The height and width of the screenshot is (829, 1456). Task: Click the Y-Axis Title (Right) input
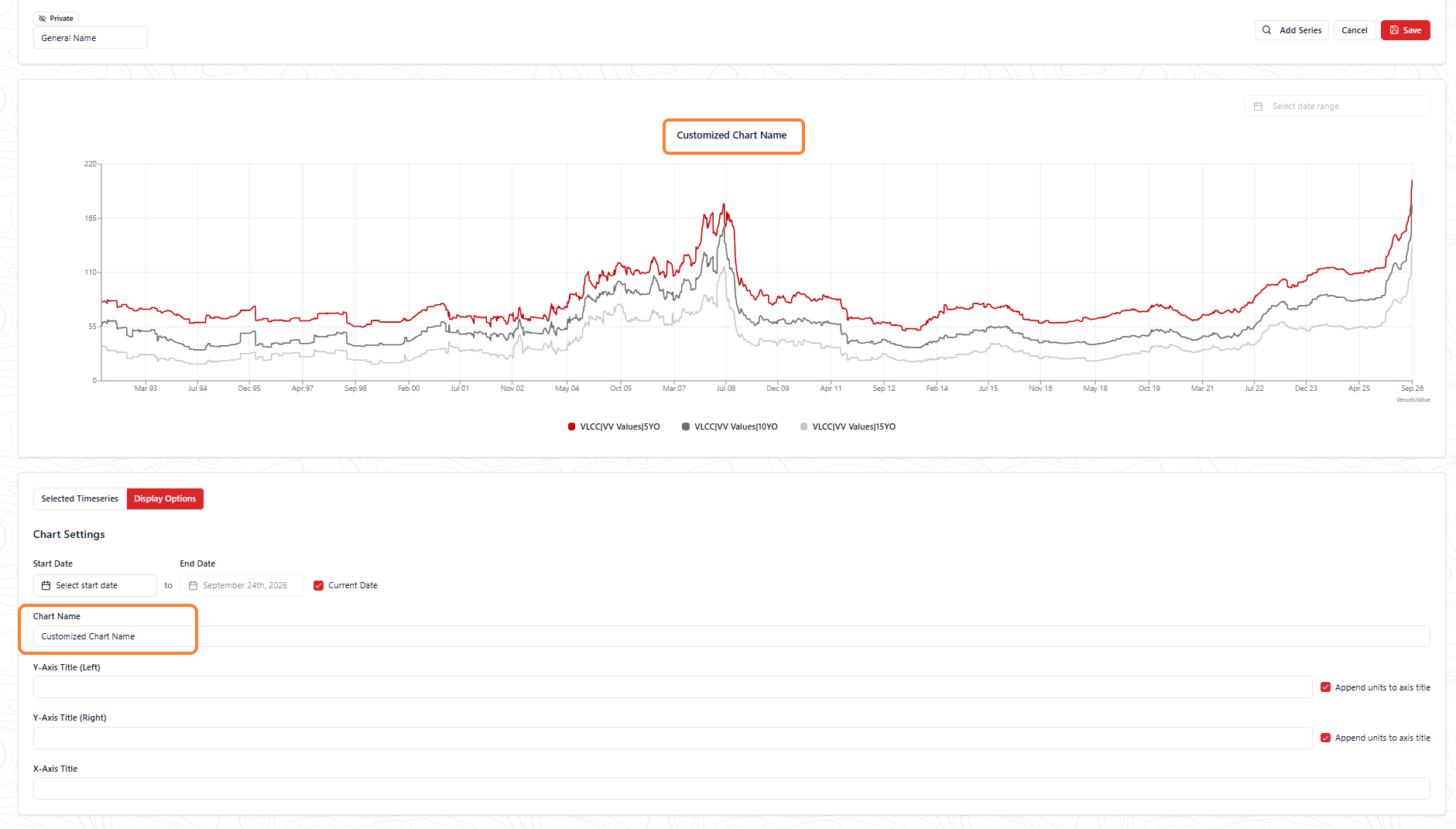[673, 738]
